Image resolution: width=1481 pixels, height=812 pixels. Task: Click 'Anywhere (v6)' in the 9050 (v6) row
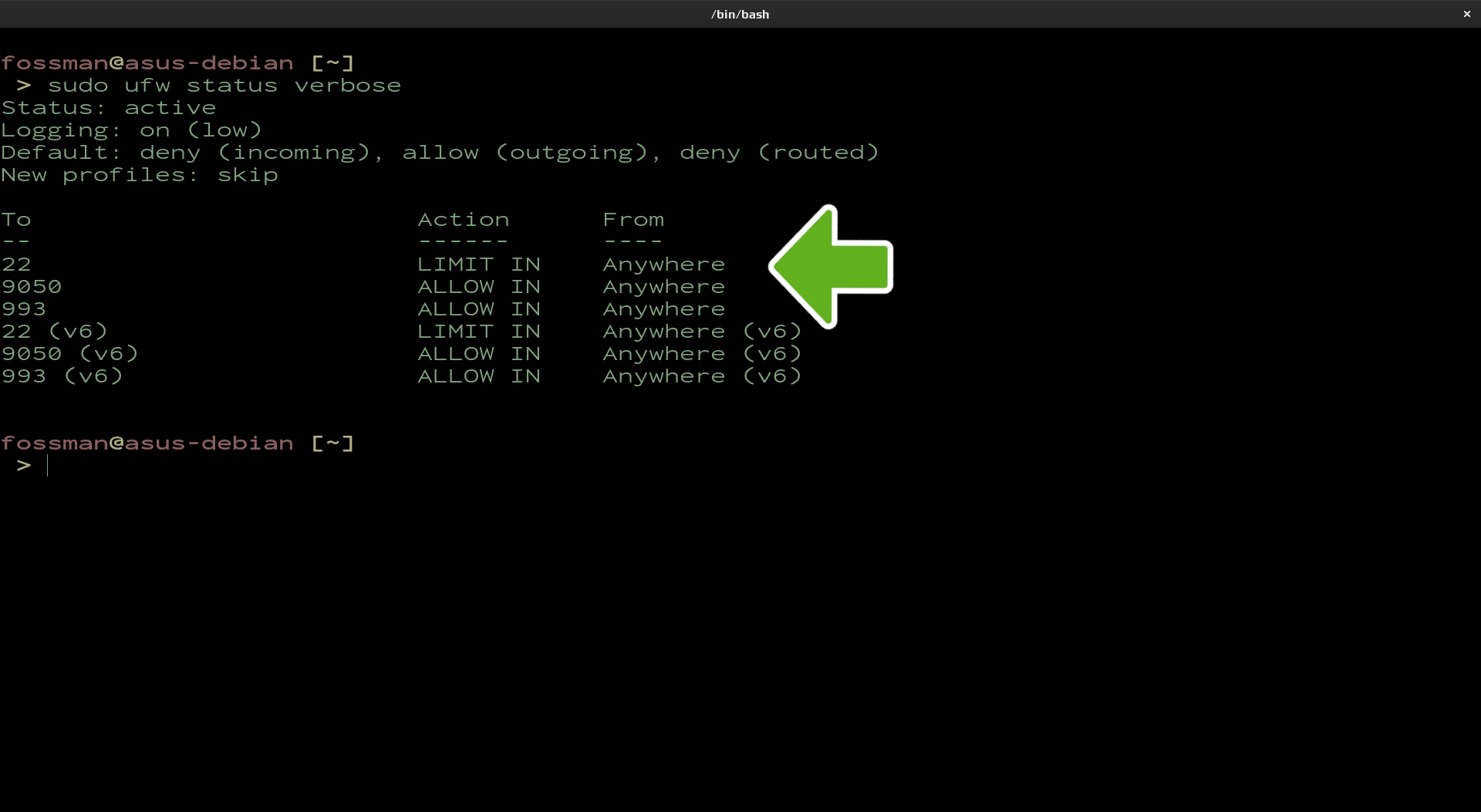click(x=702, y=354)
